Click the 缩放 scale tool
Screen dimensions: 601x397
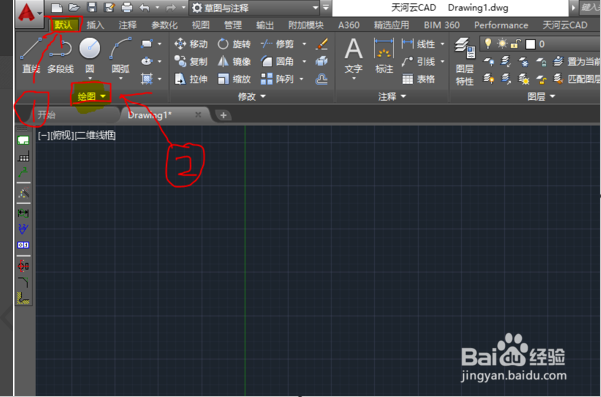[234, 79]
